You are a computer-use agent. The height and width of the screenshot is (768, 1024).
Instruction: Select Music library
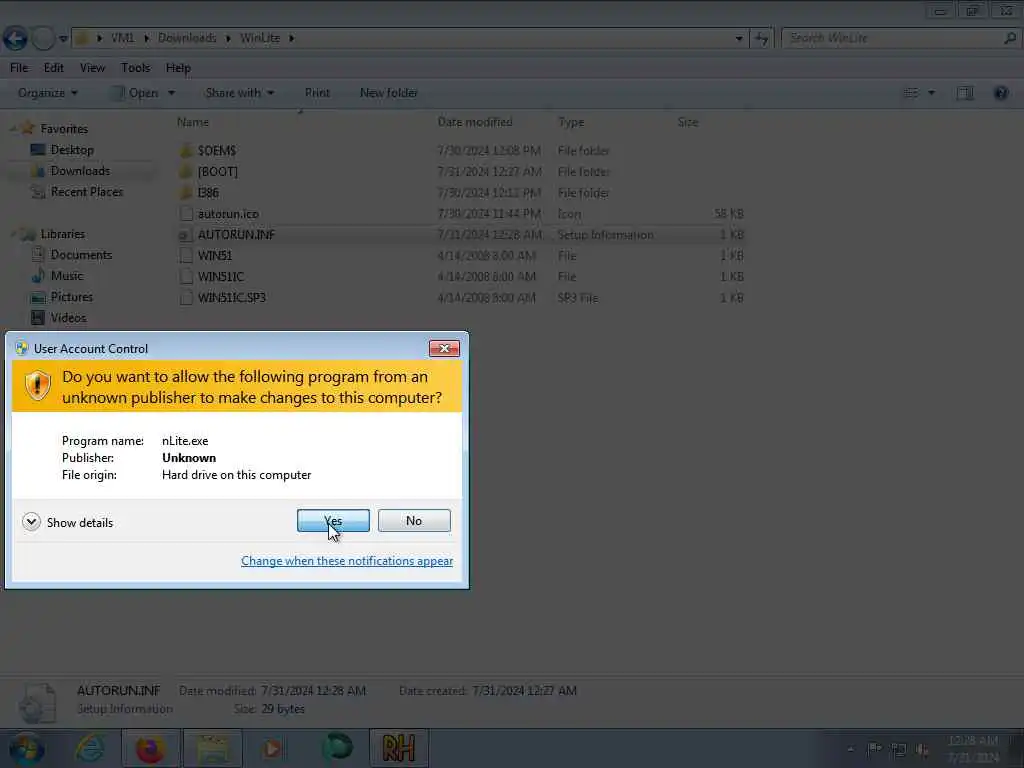pyautogui.click(x=67, y=276)
